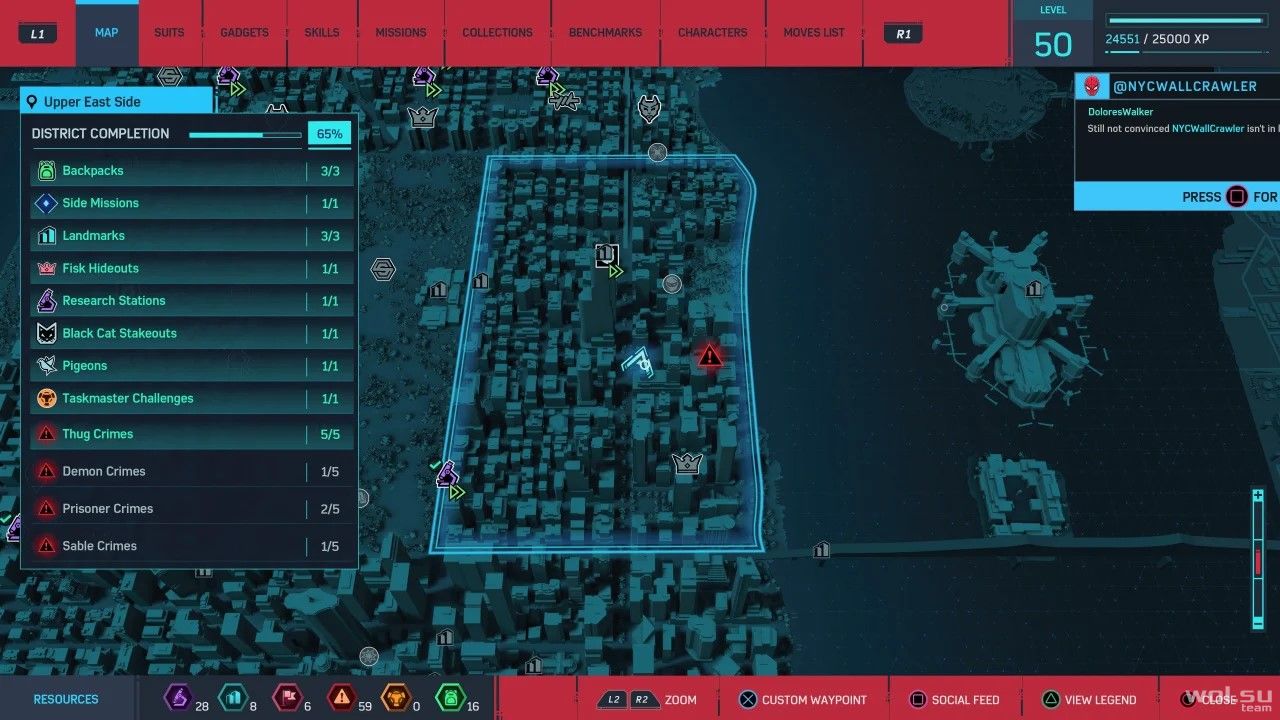The image size is (1280, 720).
Task: Click the Side Missions diamond icon
Action: tap(46, 203)
